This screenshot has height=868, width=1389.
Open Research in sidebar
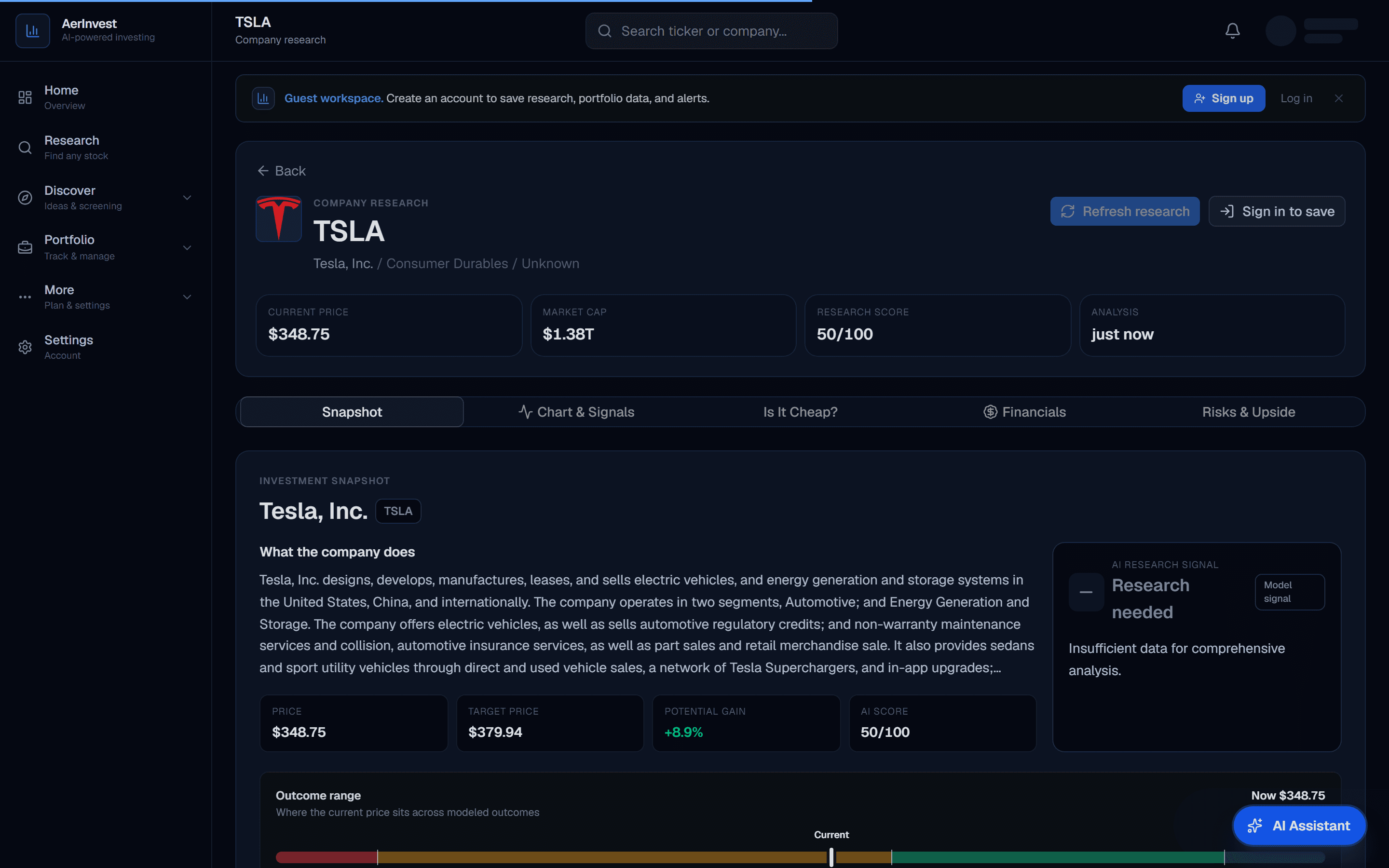pyautogui.click(x=106, y=148)
